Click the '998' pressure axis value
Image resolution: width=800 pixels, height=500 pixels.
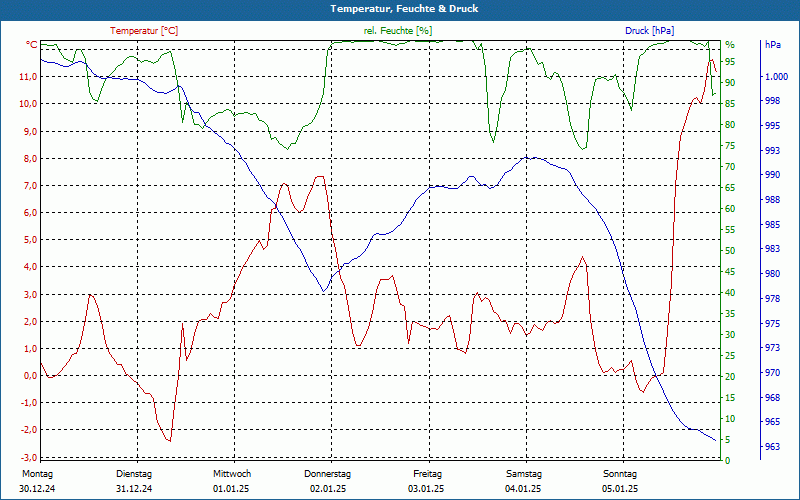[773, 101]
